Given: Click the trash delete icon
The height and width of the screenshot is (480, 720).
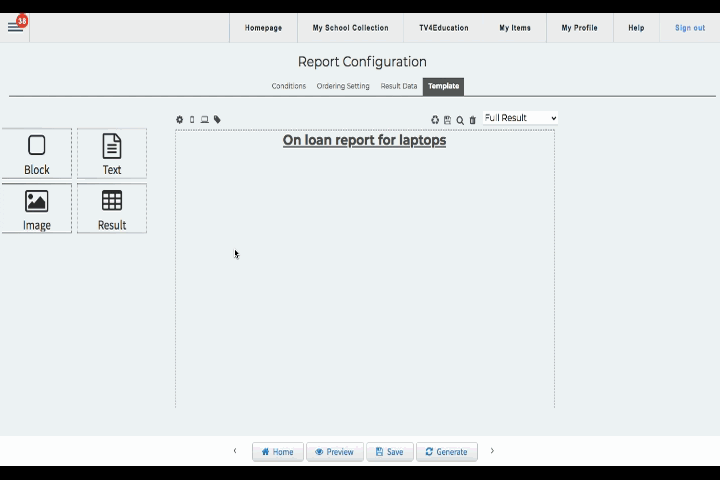Looking at the screenshot, I should click(473, 120).
